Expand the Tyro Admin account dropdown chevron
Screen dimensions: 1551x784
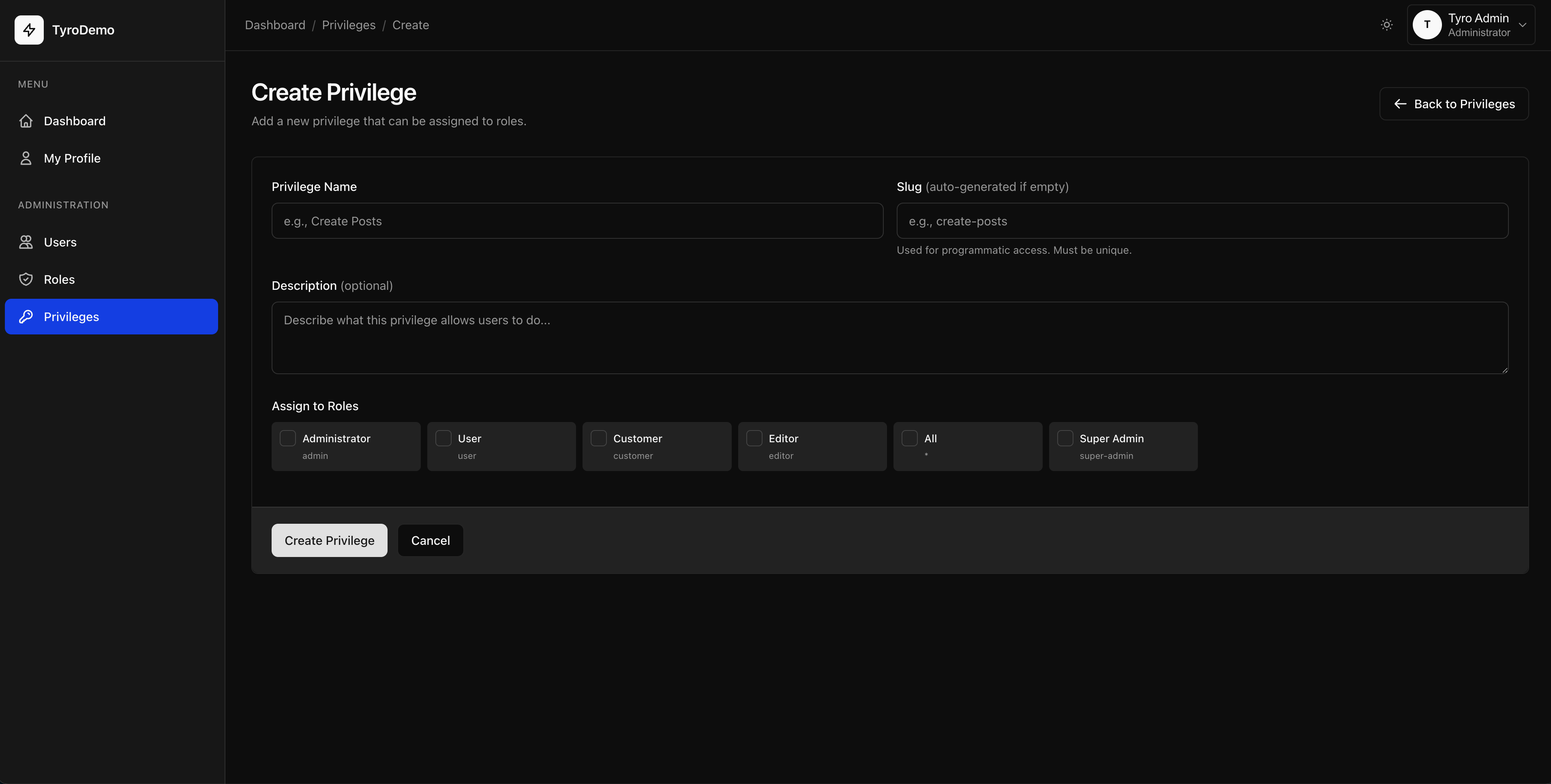[x=1522, y=25]
